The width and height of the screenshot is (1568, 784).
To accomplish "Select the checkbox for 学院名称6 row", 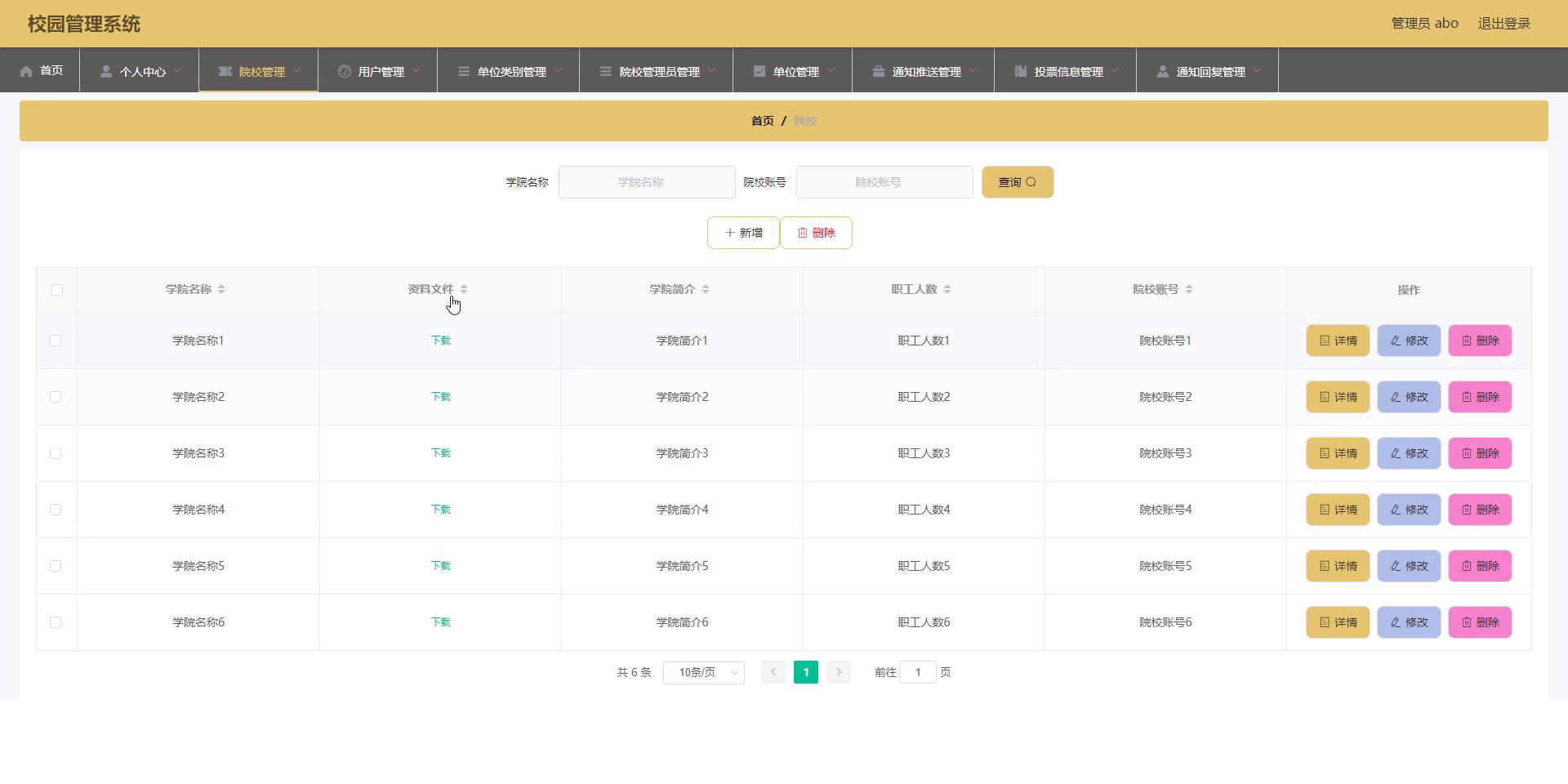I will pyautogui.click(x=56, y=622).
